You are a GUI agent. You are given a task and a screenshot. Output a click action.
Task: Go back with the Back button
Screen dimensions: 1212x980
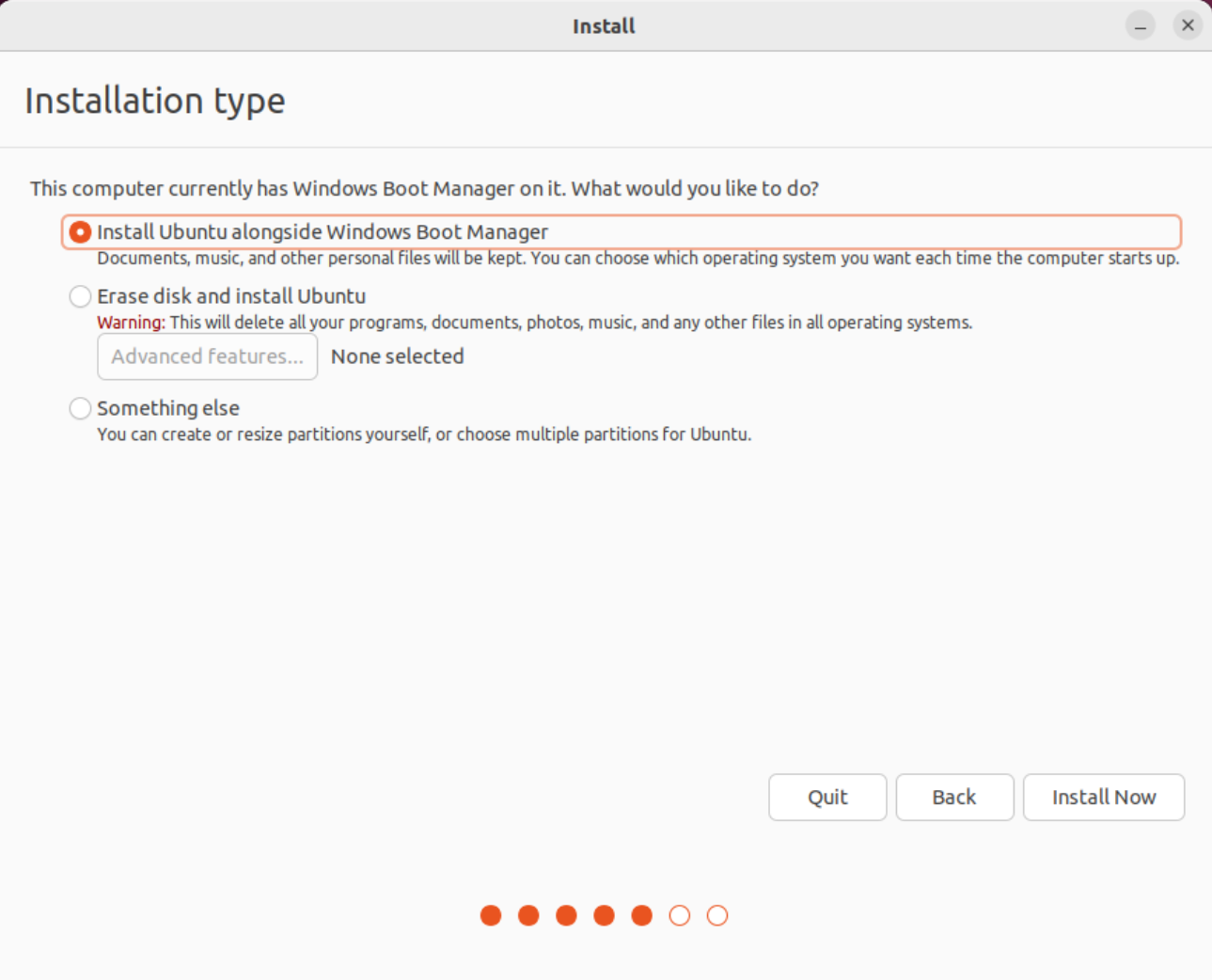(954, 798)
